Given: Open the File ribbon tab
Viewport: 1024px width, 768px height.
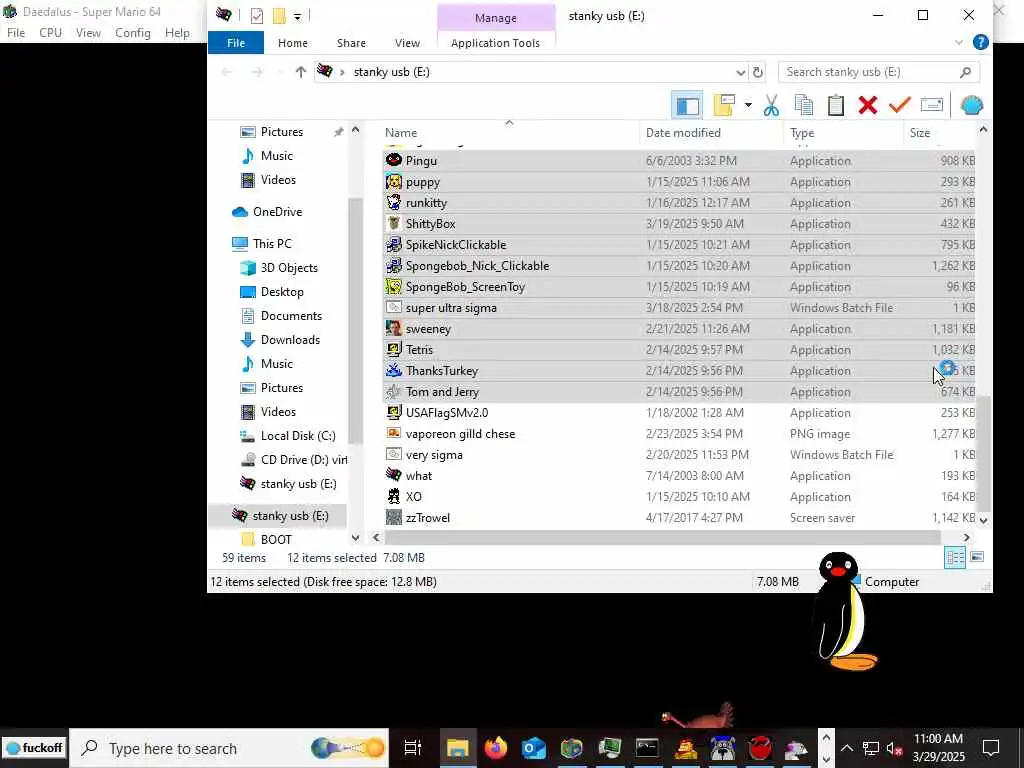Looking at the screenshot, I should (236, 42).
